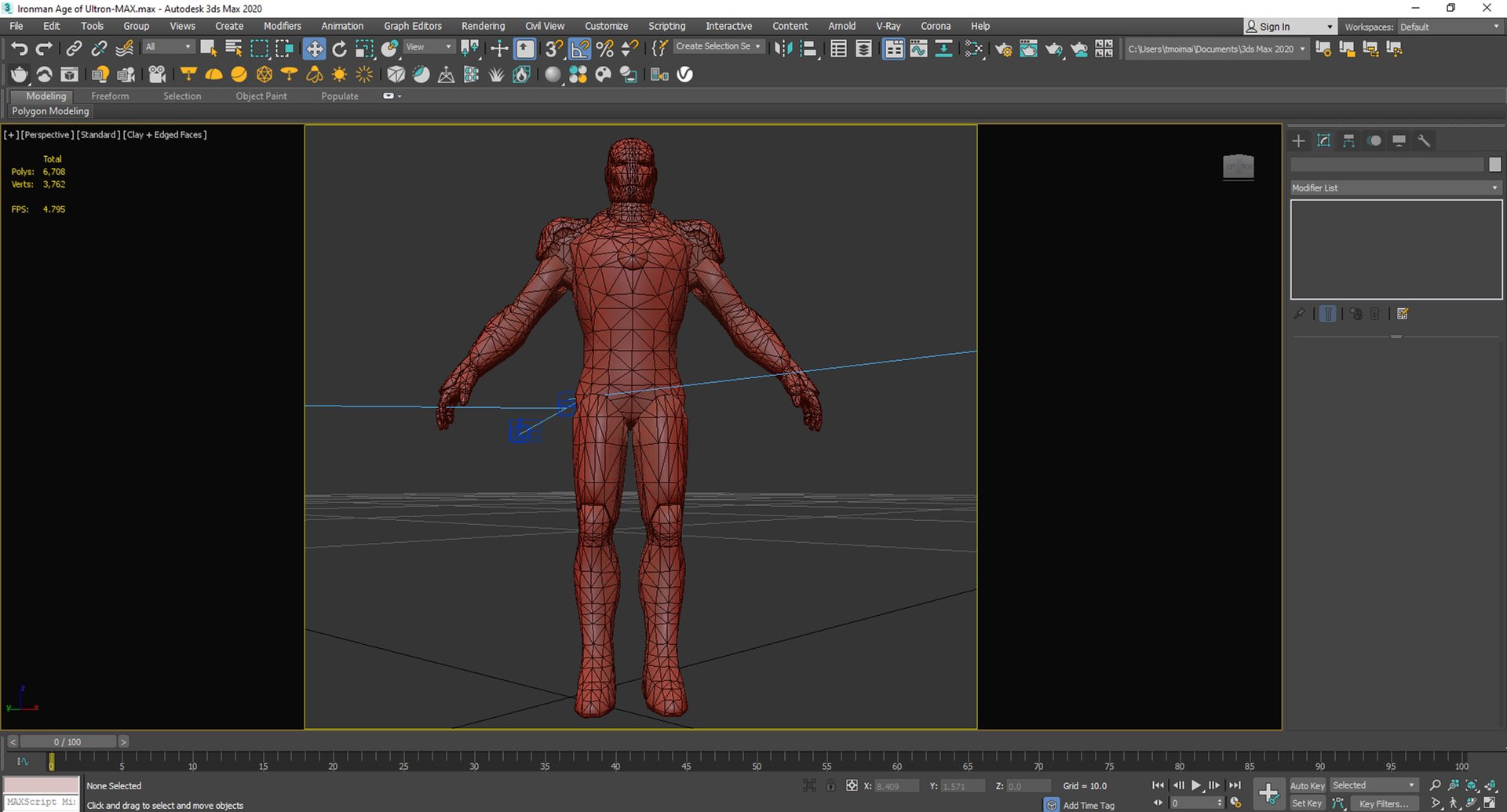Open the Schematic View icon
1507x812 pixels.
(943, 49)
